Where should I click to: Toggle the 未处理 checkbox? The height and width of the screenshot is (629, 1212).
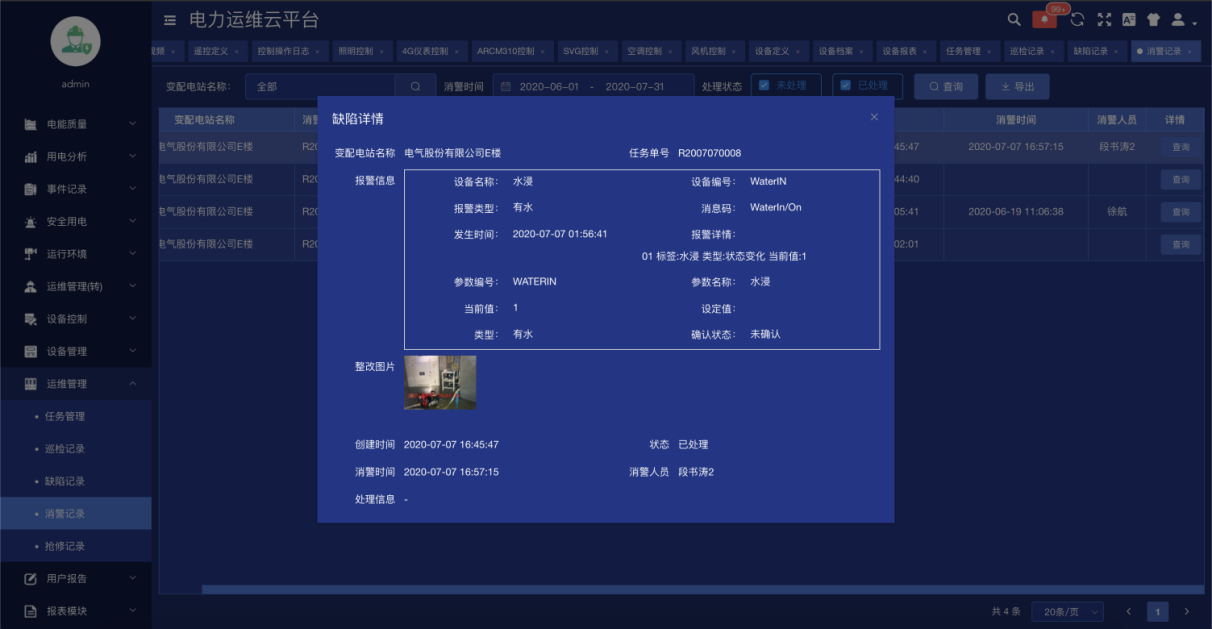click(x=764, y=86)
